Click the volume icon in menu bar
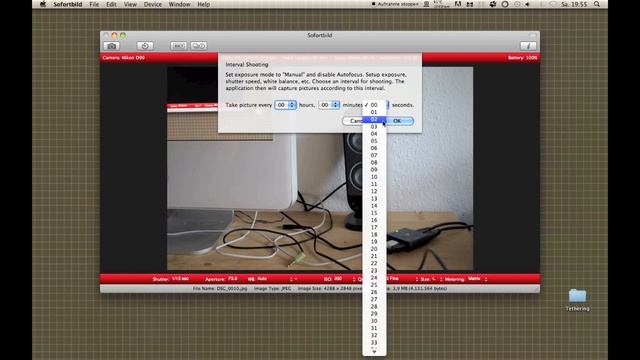This screenshot has width=640, height=360. click(527, 4)
